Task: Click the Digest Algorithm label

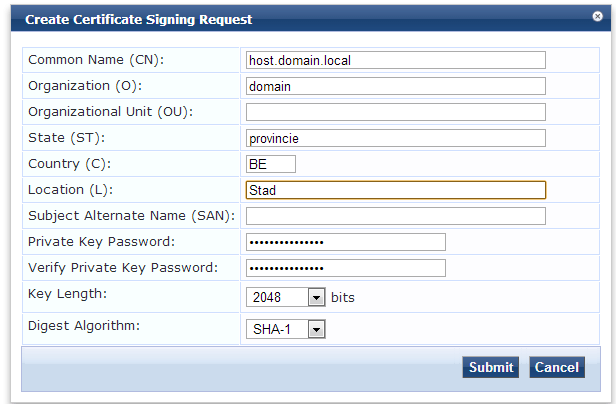Action: [x=85, y=325]
